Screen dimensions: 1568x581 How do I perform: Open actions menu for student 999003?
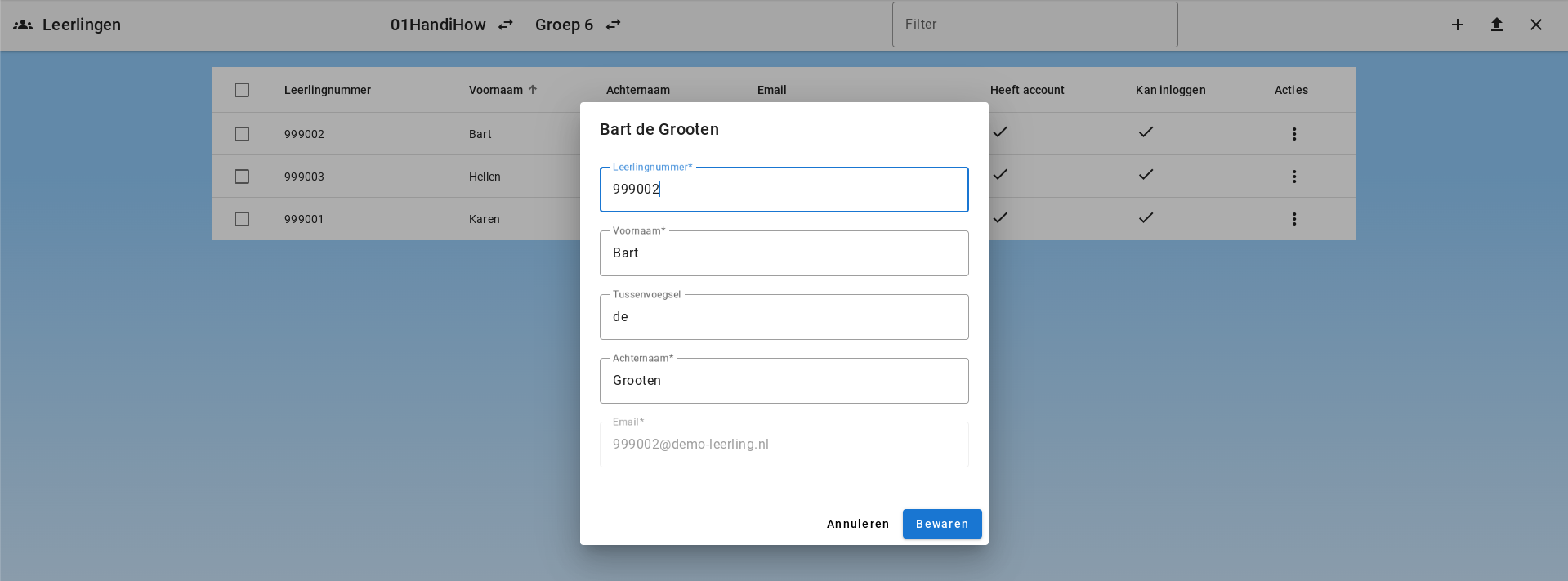[1293, 177]
